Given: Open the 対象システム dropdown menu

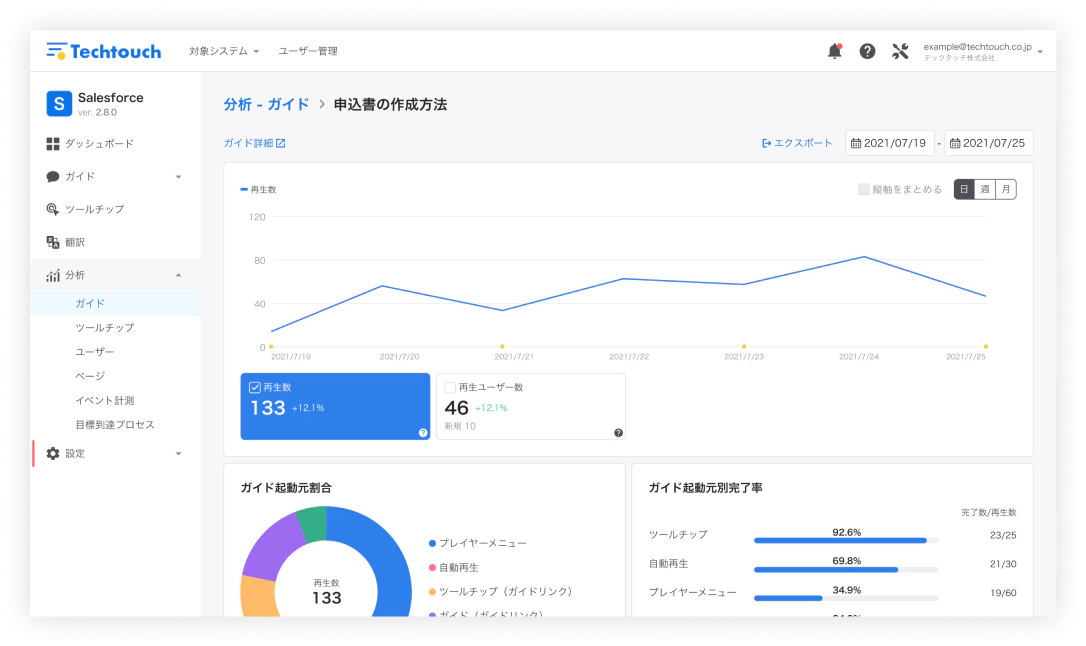Looking at the screenshot, I should pos(224,51).
